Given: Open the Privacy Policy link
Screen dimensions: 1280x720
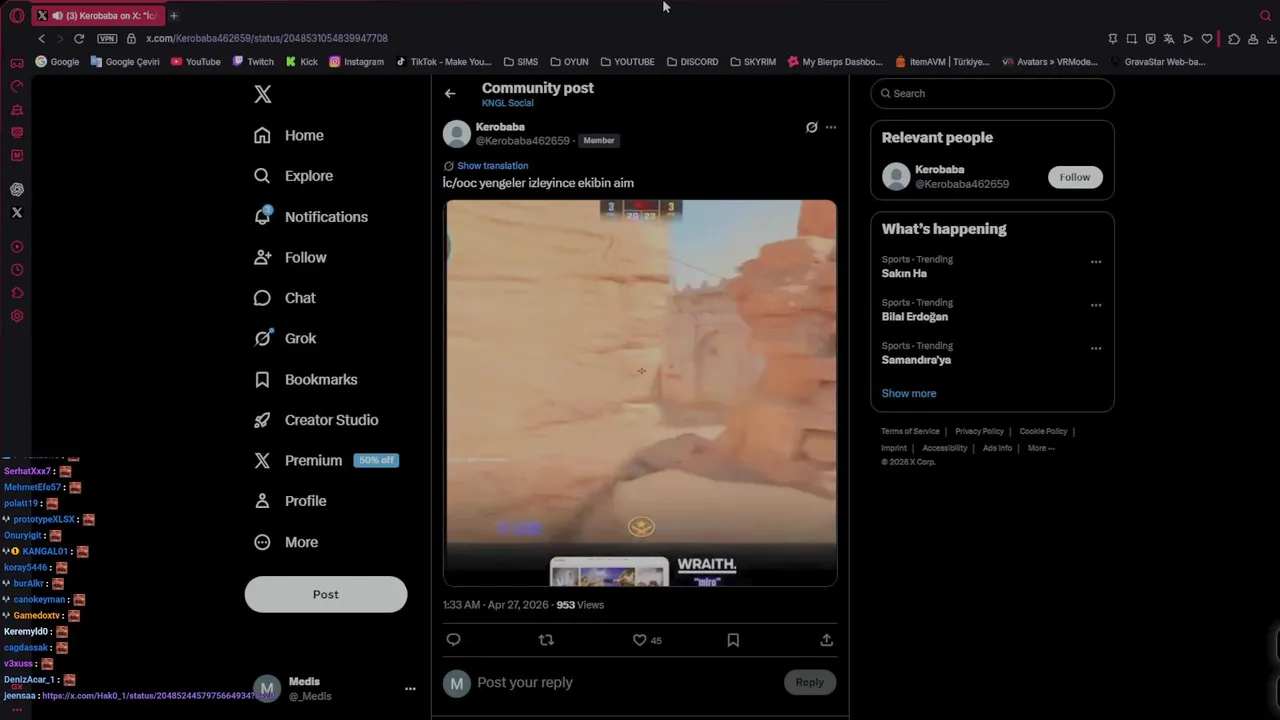Looking at the screenshot, I should 979,431.
